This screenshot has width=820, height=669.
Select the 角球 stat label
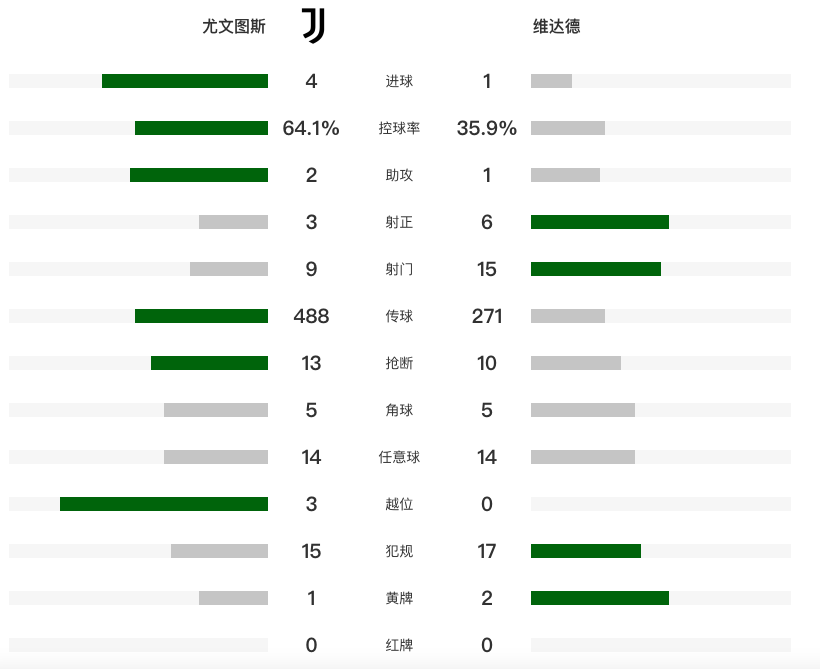[x=399, y=410]
